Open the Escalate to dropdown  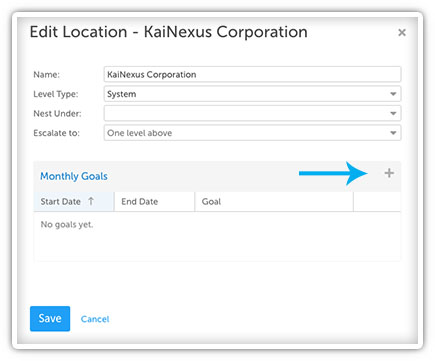[x=252, y=133]
